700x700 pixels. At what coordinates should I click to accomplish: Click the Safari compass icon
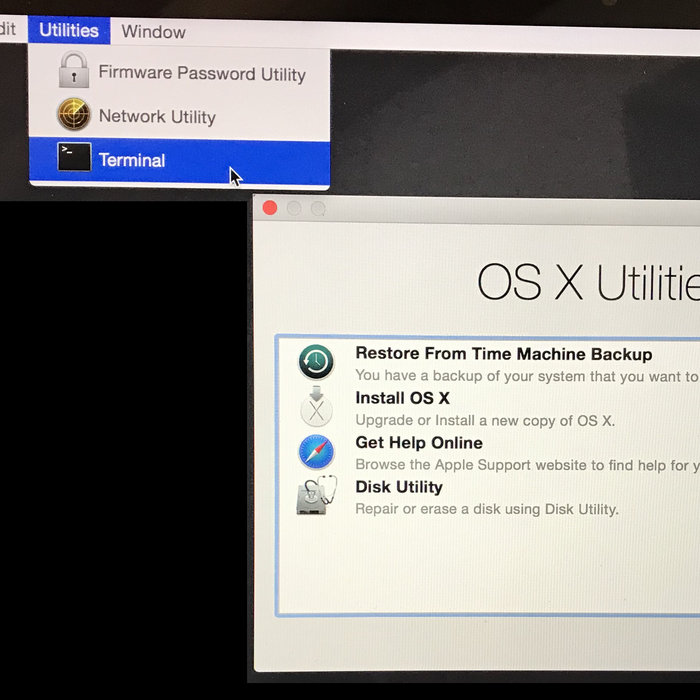(x=316, y=452)
